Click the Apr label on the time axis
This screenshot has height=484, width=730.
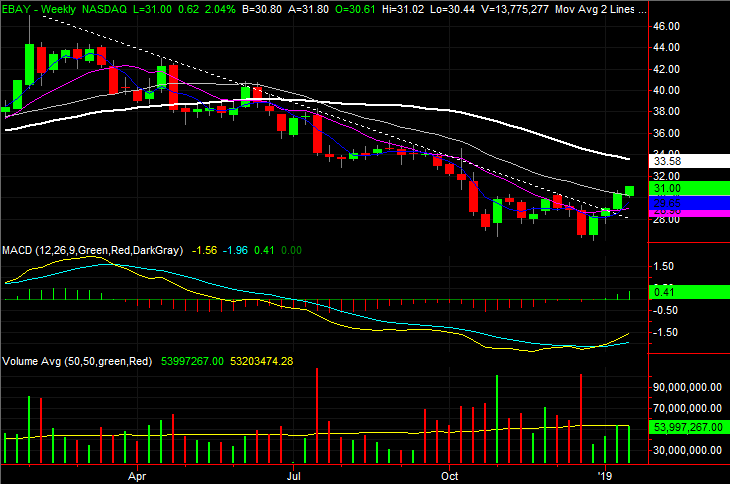(x=137, y=477)
